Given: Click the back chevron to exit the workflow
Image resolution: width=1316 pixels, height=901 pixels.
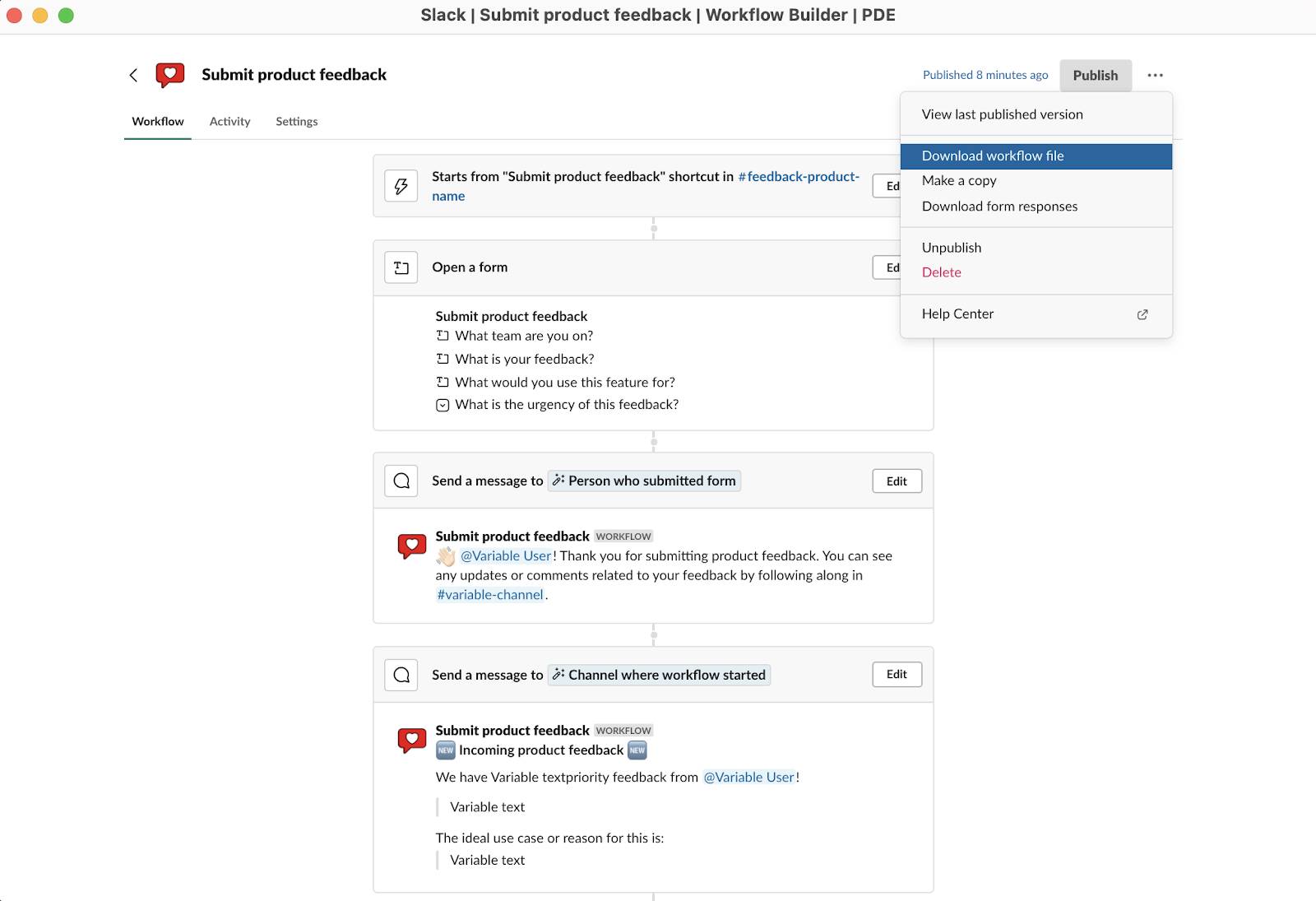Looking at the screenshot, I should pos(133,74).
